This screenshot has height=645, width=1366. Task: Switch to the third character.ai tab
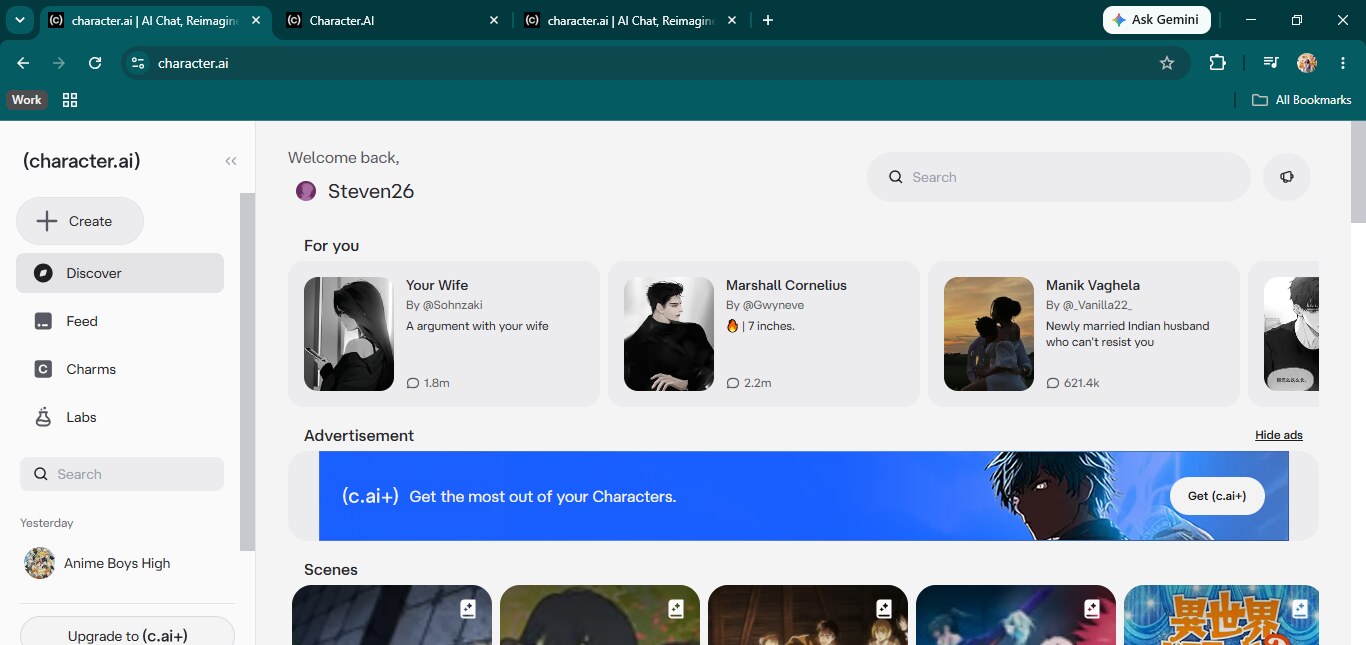click(631, 20)
